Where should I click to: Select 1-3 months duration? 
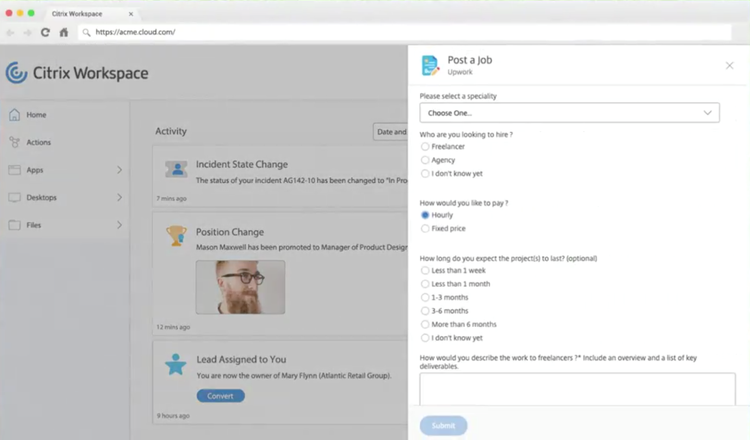pyautogui.click(x=425, y=297)
